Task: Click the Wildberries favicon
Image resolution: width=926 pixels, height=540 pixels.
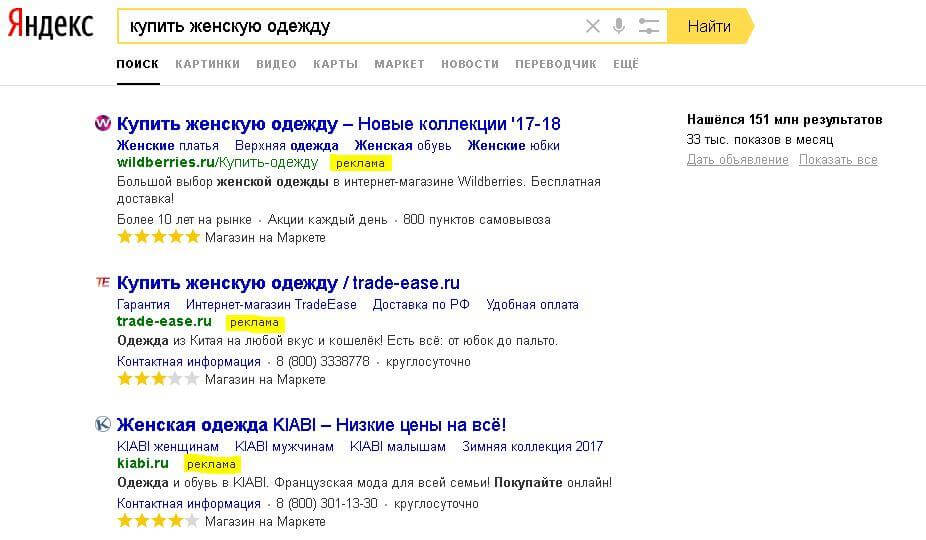Action: (x=103, y=123)
